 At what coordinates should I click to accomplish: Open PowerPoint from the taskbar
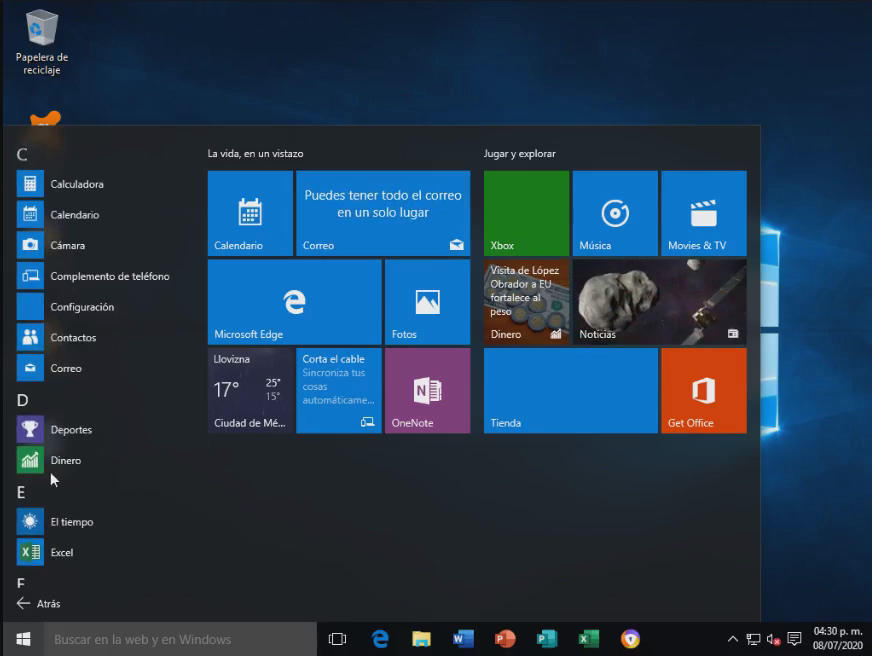tap(505, 639)
